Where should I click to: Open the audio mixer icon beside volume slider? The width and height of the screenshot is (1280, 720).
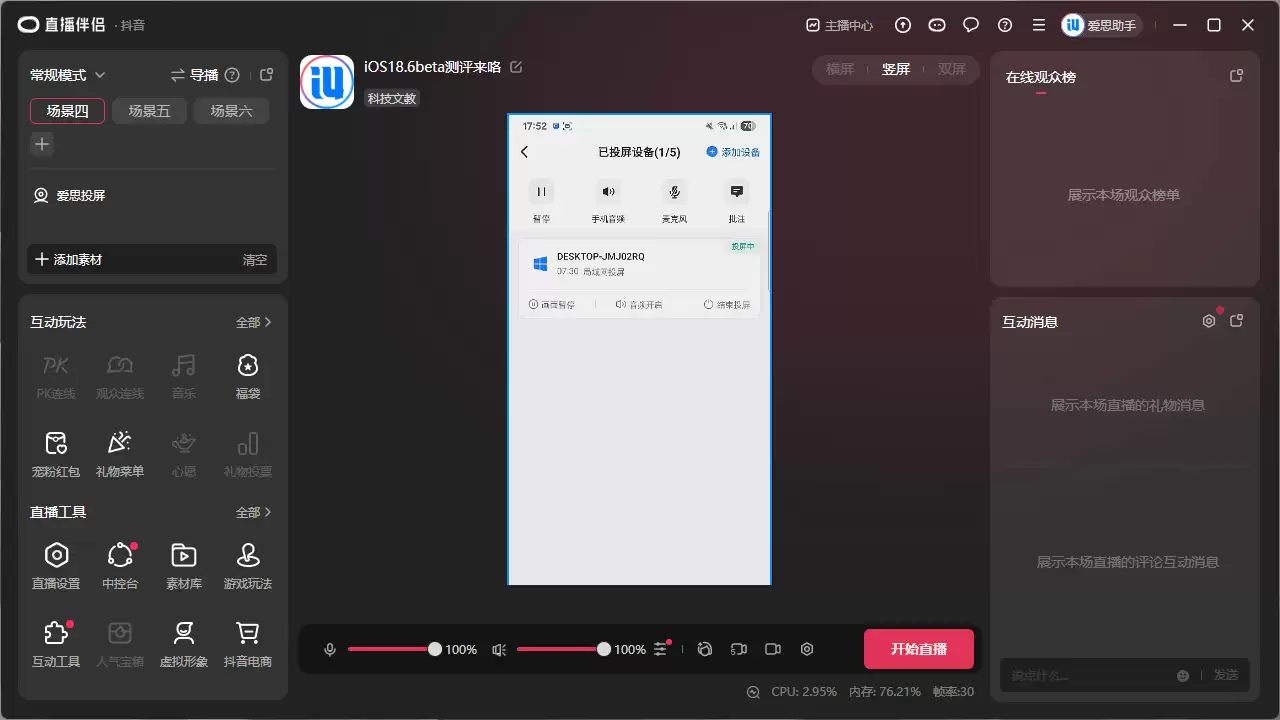point(661,649)
